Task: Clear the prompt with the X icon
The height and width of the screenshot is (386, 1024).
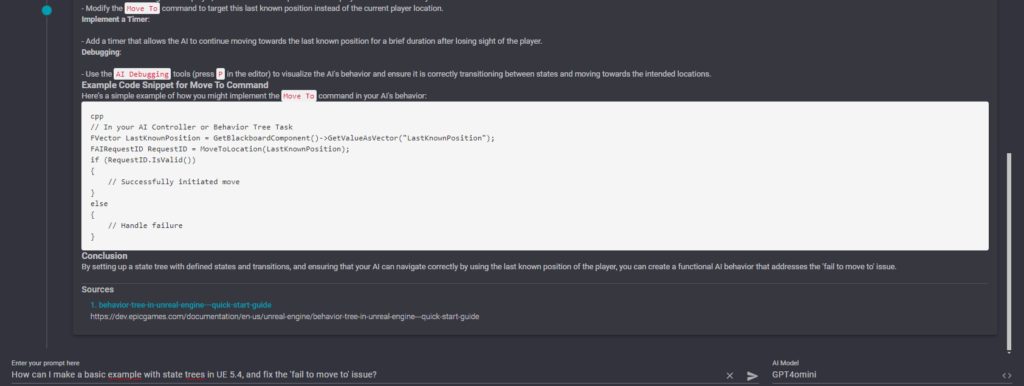Action: (x=730, y=376)
